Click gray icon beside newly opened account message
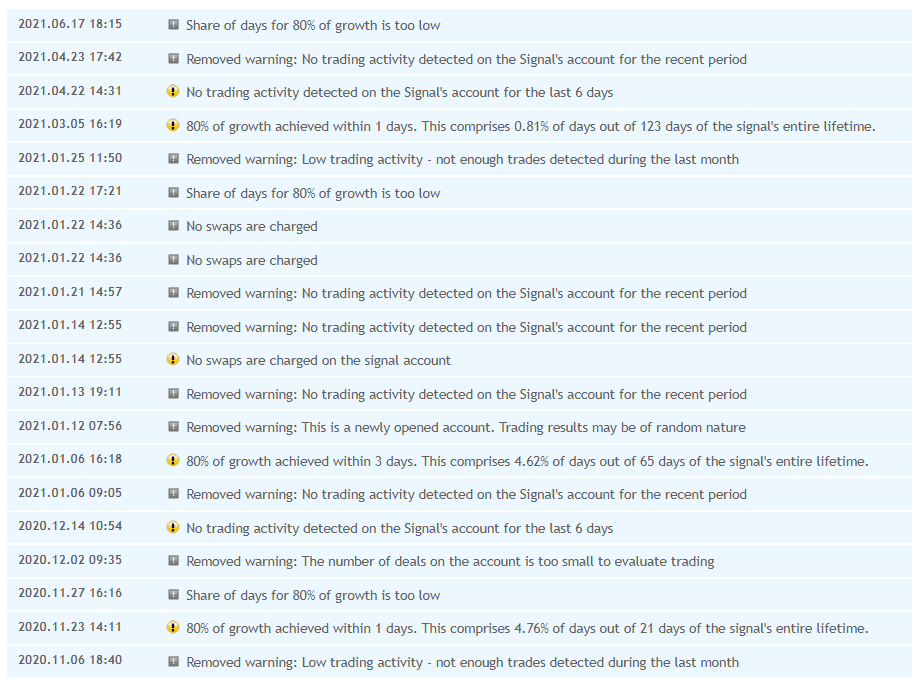Screen dimensions: 912x684 [x=173, y=427]
